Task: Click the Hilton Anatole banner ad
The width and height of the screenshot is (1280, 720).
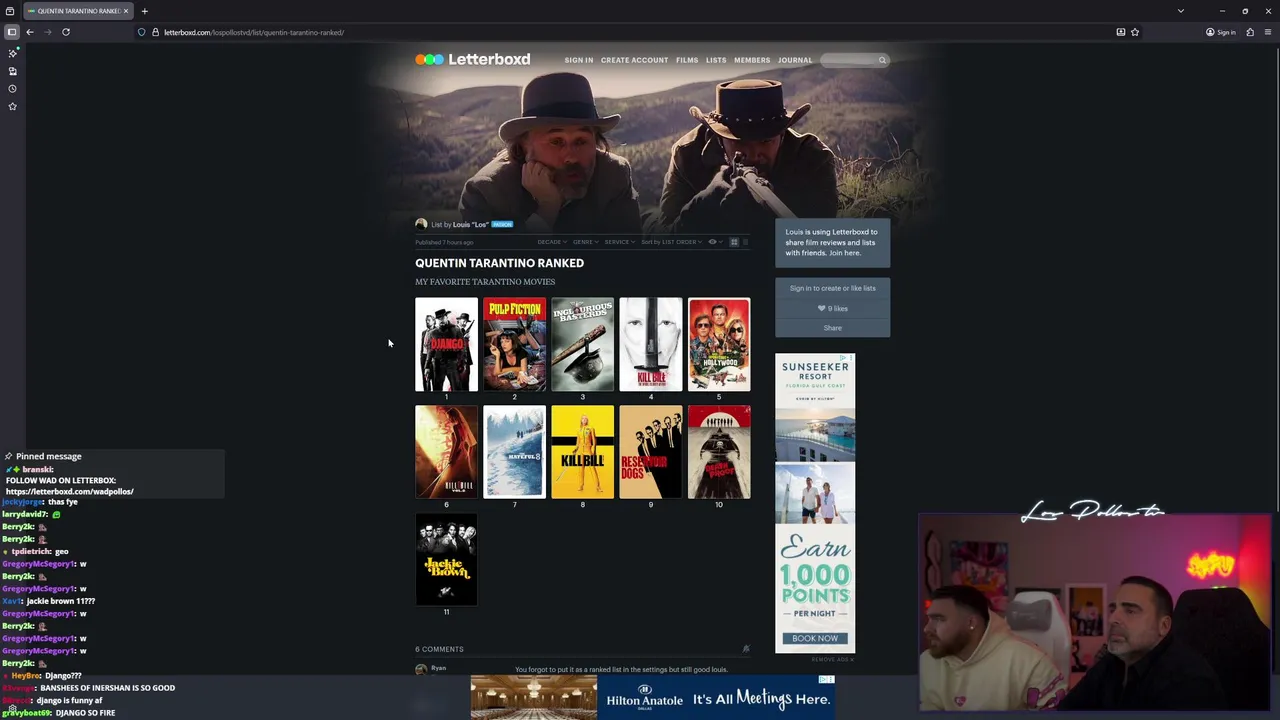Action: tap(653, 697)
